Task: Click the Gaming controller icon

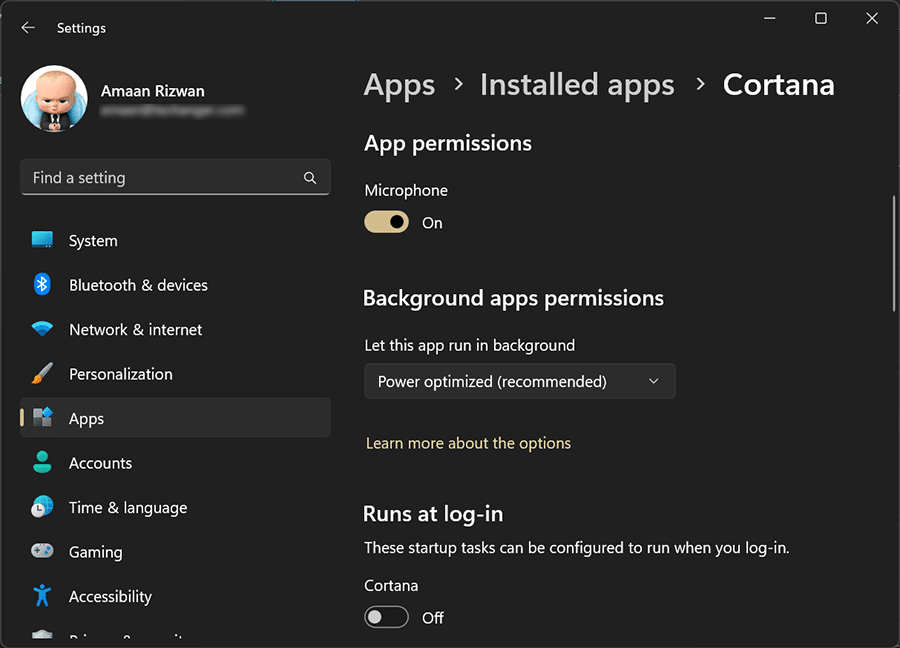Action: (x=42, y=551)
